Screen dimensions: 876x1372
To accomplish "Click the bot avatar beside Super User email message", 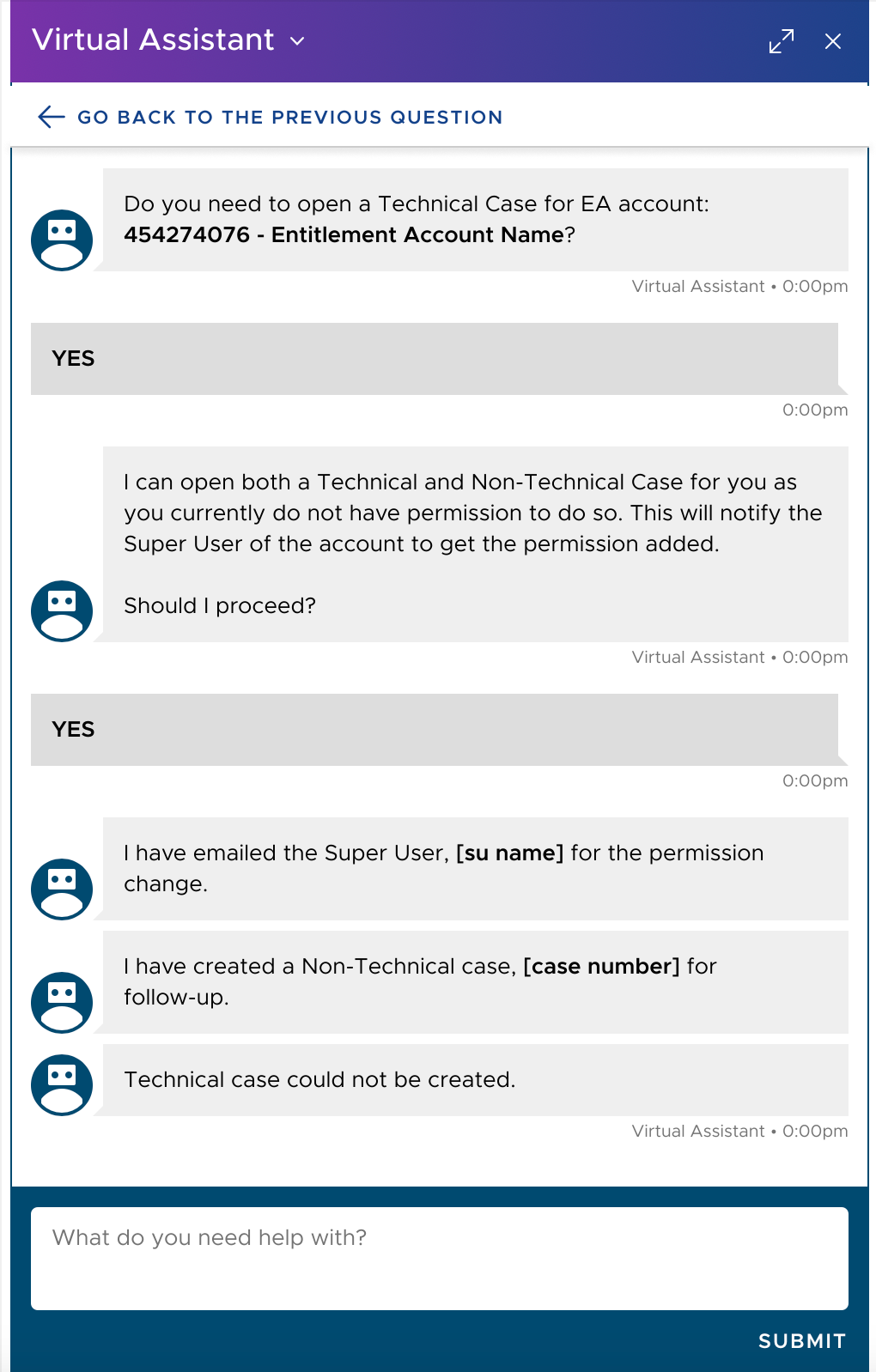I will (62, 889).
